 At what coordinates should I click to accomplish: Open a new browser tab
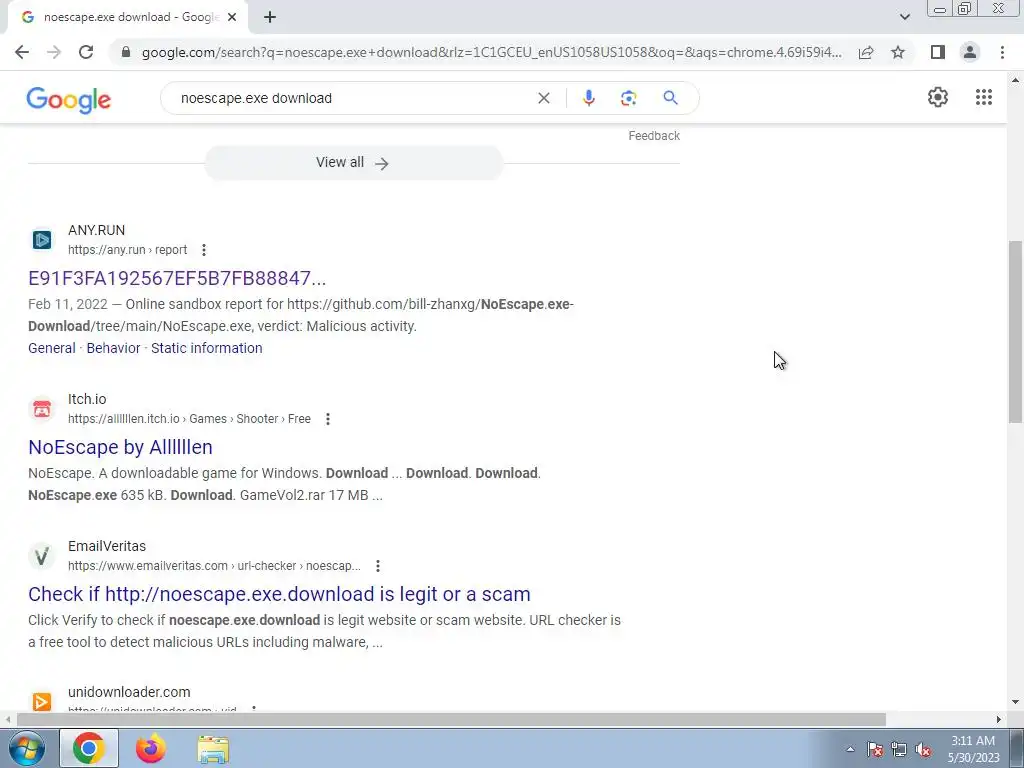270,17
